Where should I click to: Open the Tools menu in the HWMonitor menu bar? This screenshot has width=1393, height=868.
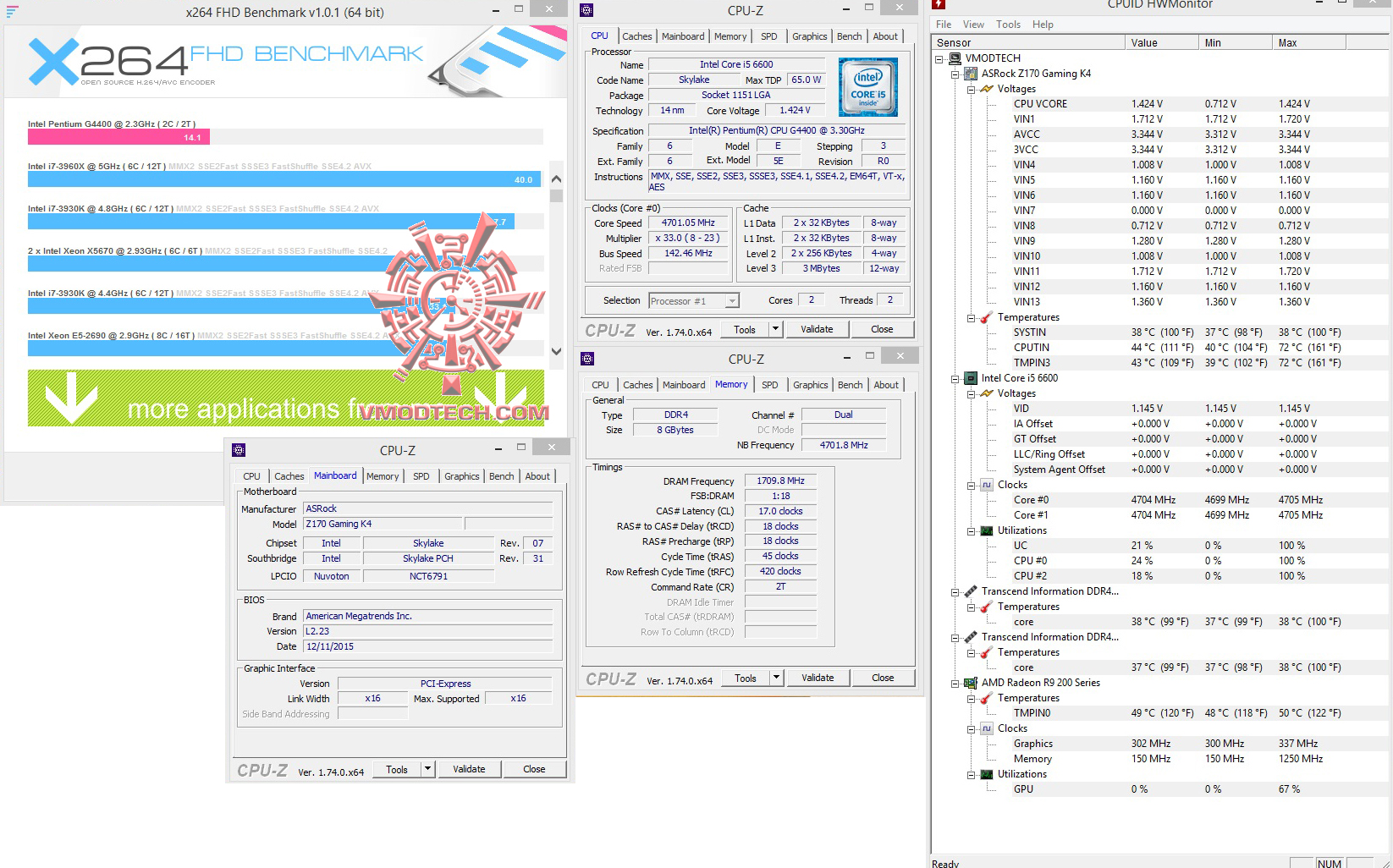(1008, 25)
